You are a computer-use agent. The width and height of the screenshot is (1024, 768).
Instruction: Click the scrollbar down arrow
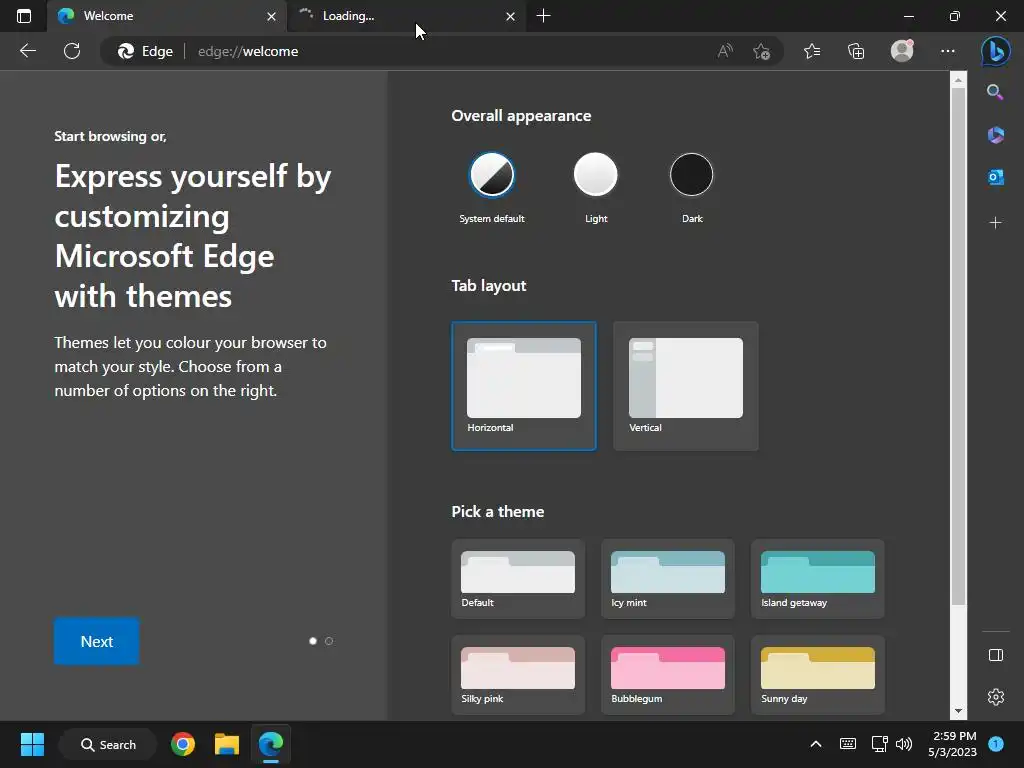click(958, 711)
